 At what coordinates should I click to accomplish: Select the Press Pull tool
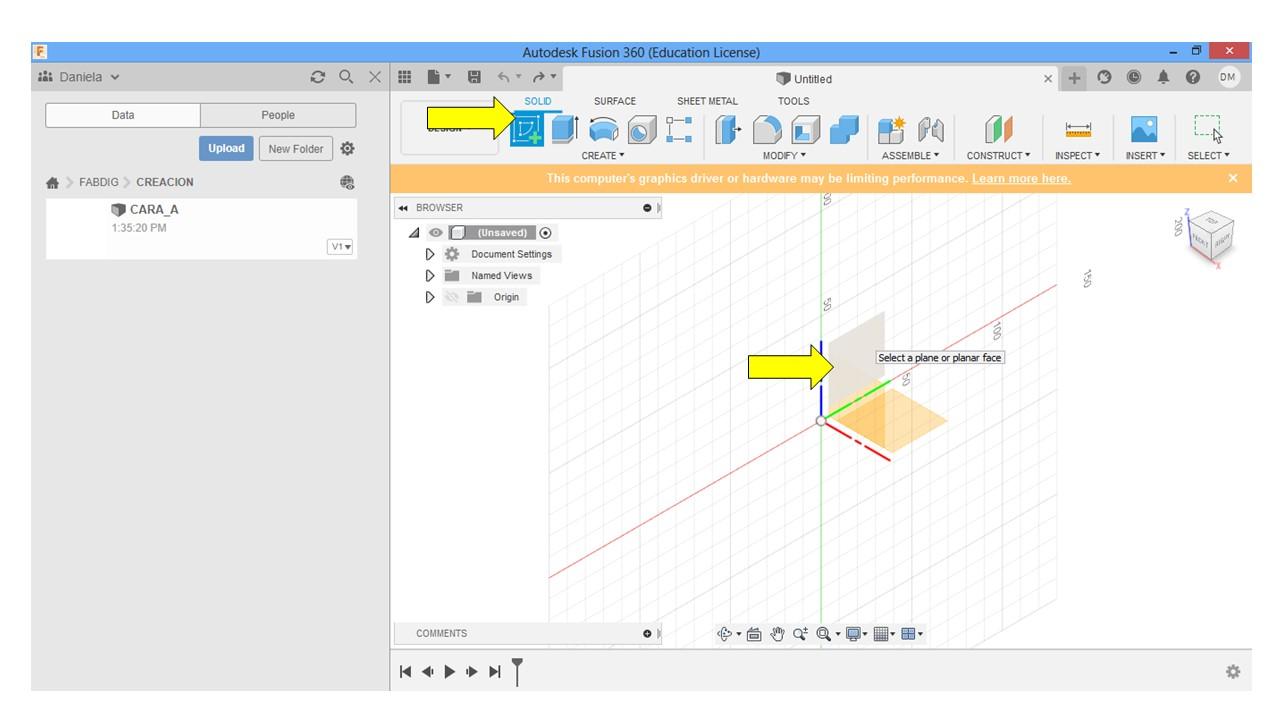729,129
